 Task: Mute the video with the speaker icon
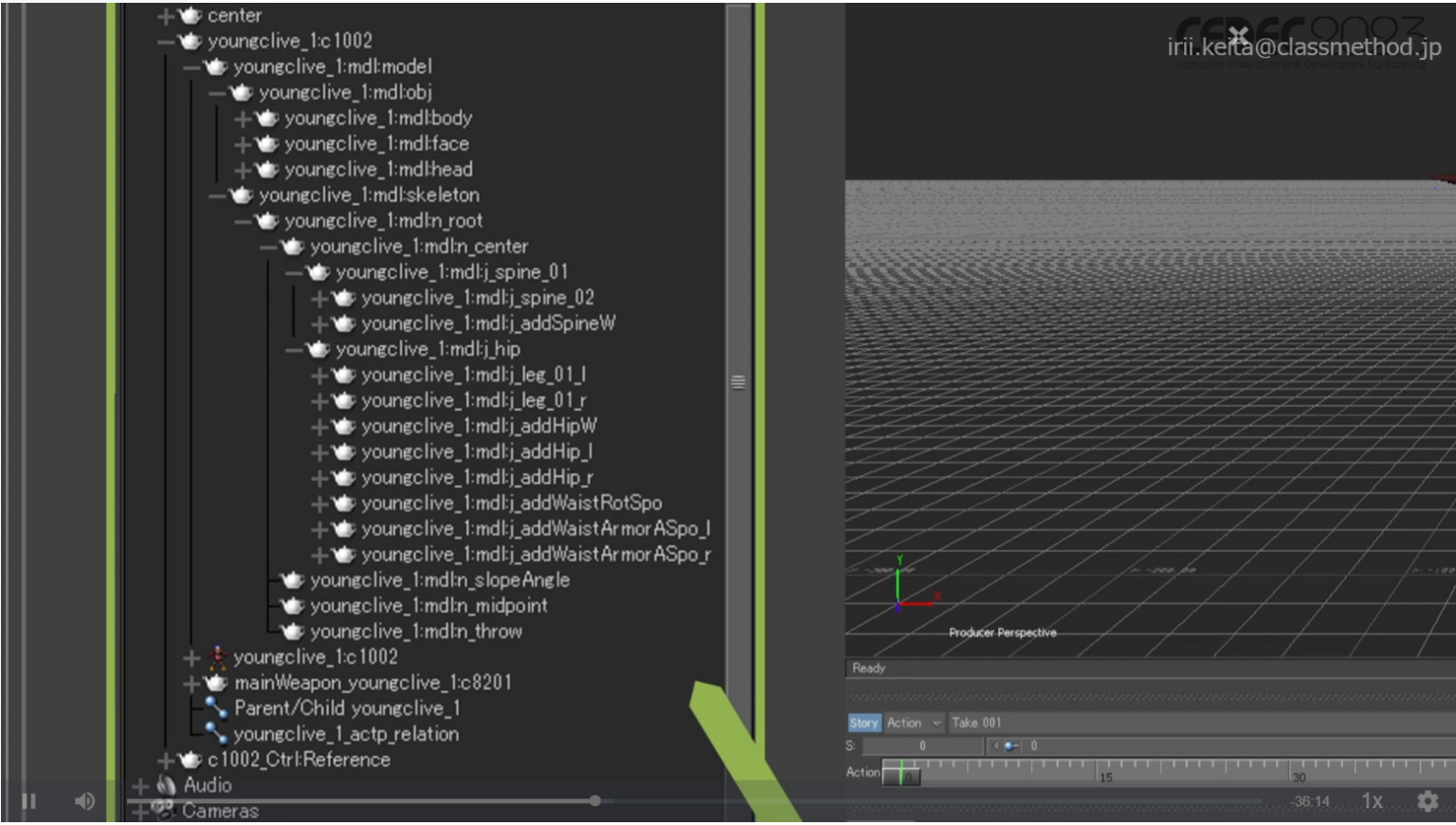(x=84, y=801)
